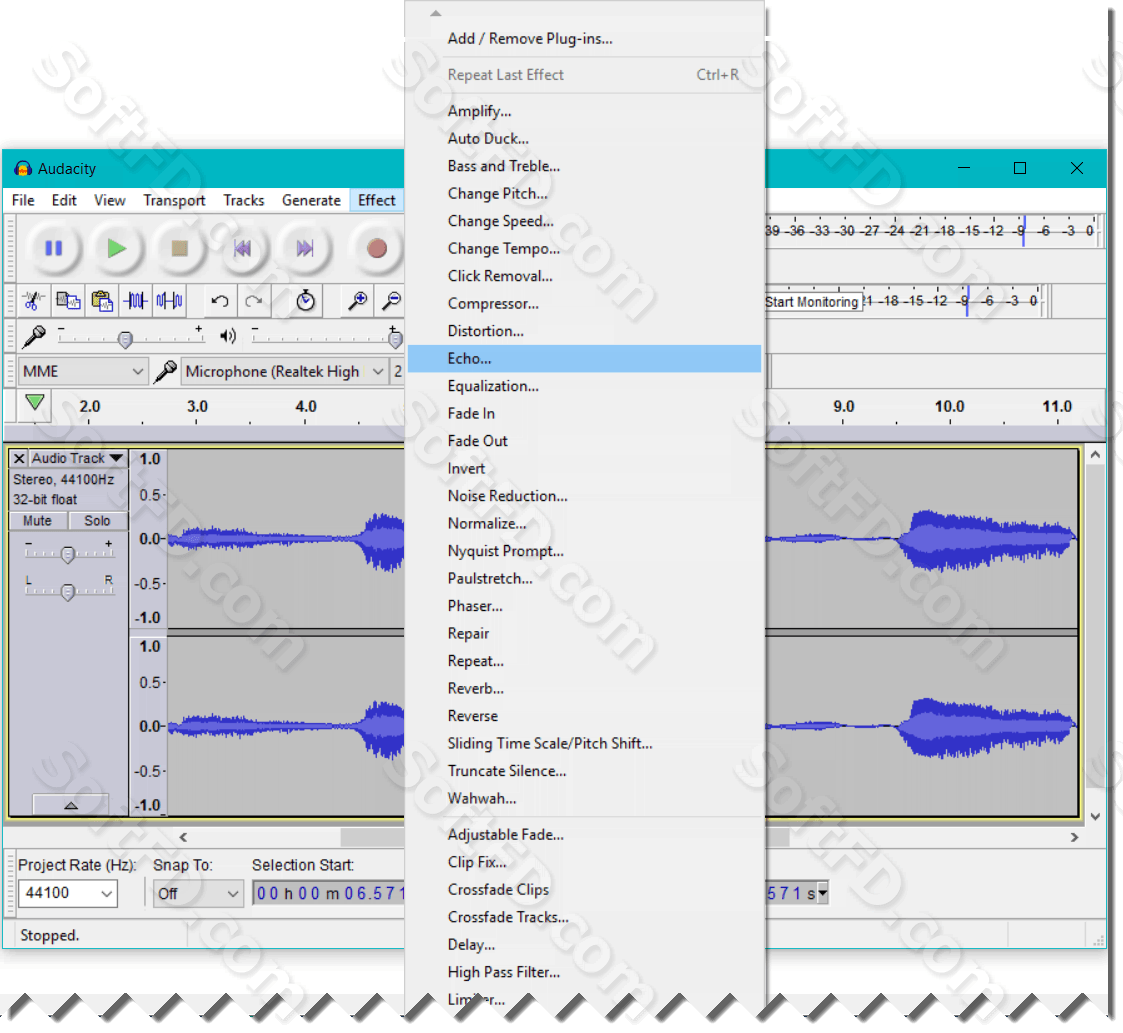Open the Generate menu
The image size is (1123, 1033).
click(x=311, y=201)
